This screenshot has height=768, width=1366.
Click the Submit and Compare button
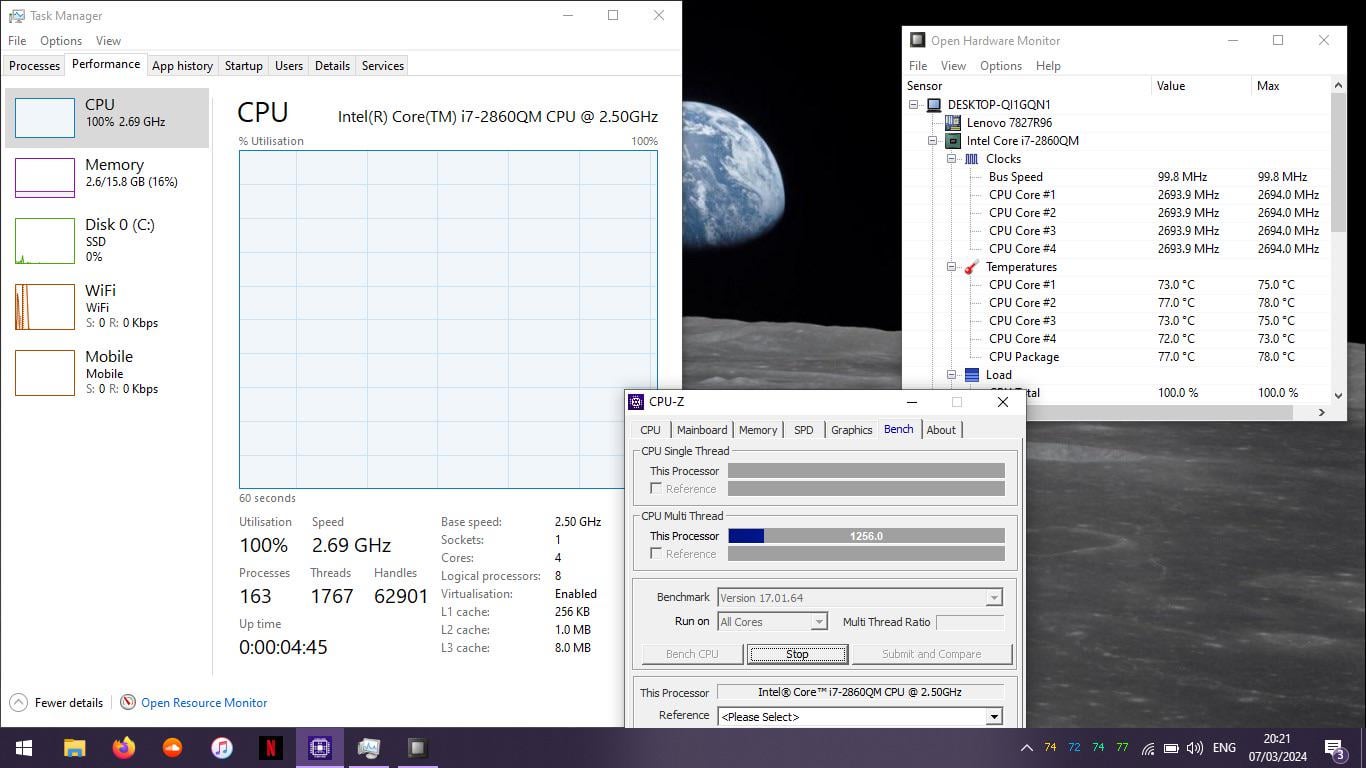[x=931, y=654]
